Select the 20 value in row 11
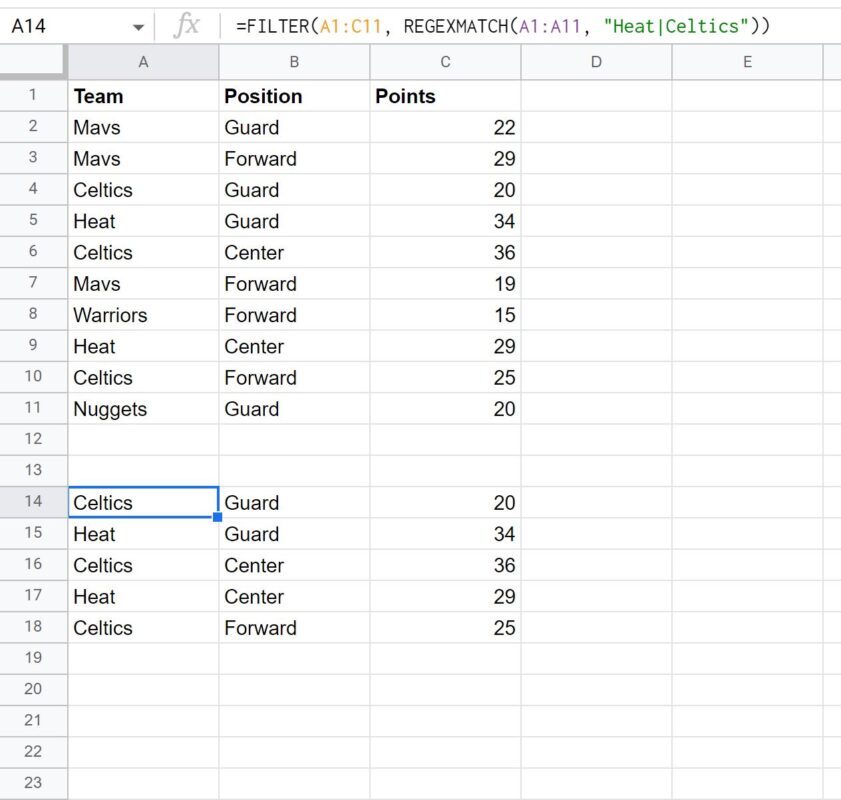Viewport: 841px width, 800px height. point(445,409)
